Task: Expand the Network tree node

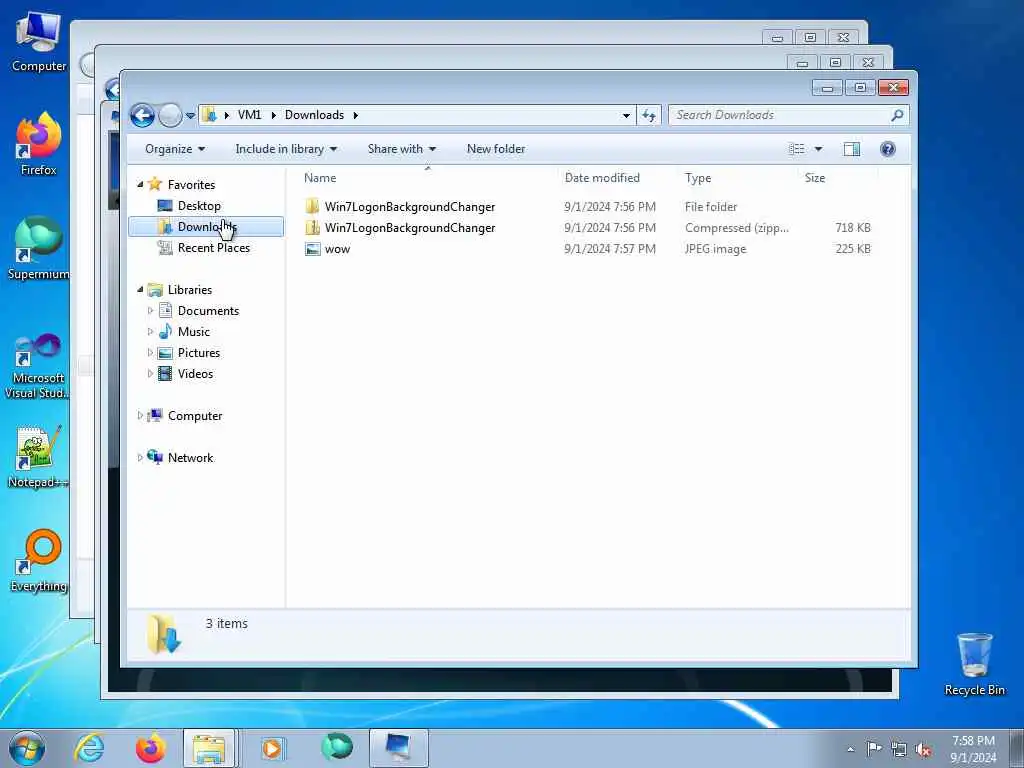Action: pos(140,457)
